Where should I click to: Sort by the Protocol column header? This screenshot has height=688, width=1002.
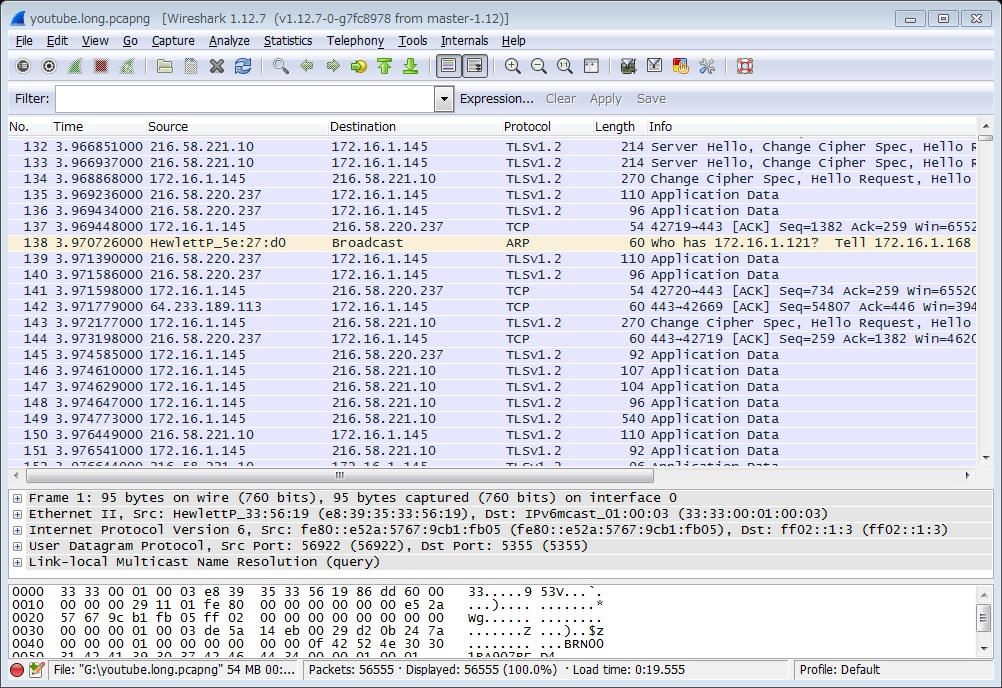click(548, 126)
